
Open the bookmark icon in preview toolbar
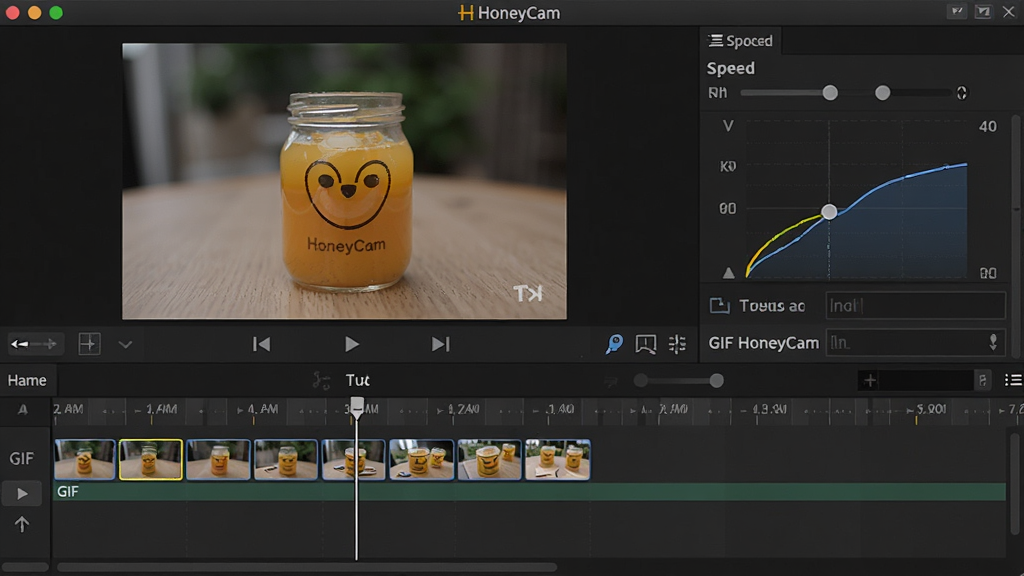645,344
